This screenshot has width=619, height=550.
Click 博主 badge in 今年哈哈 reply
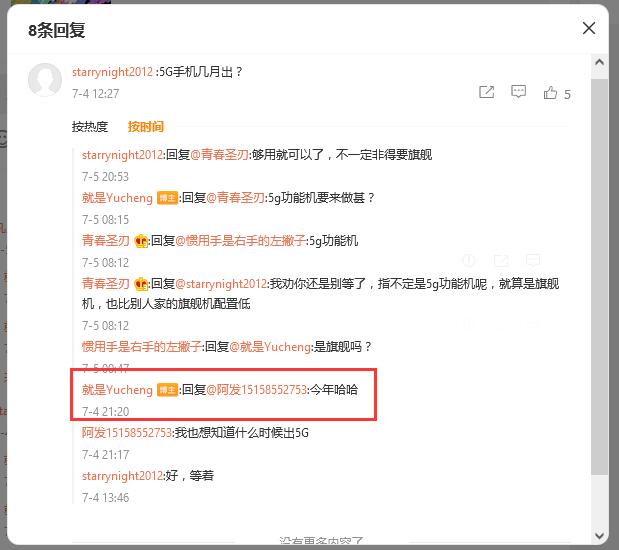(x=167, y=390)
